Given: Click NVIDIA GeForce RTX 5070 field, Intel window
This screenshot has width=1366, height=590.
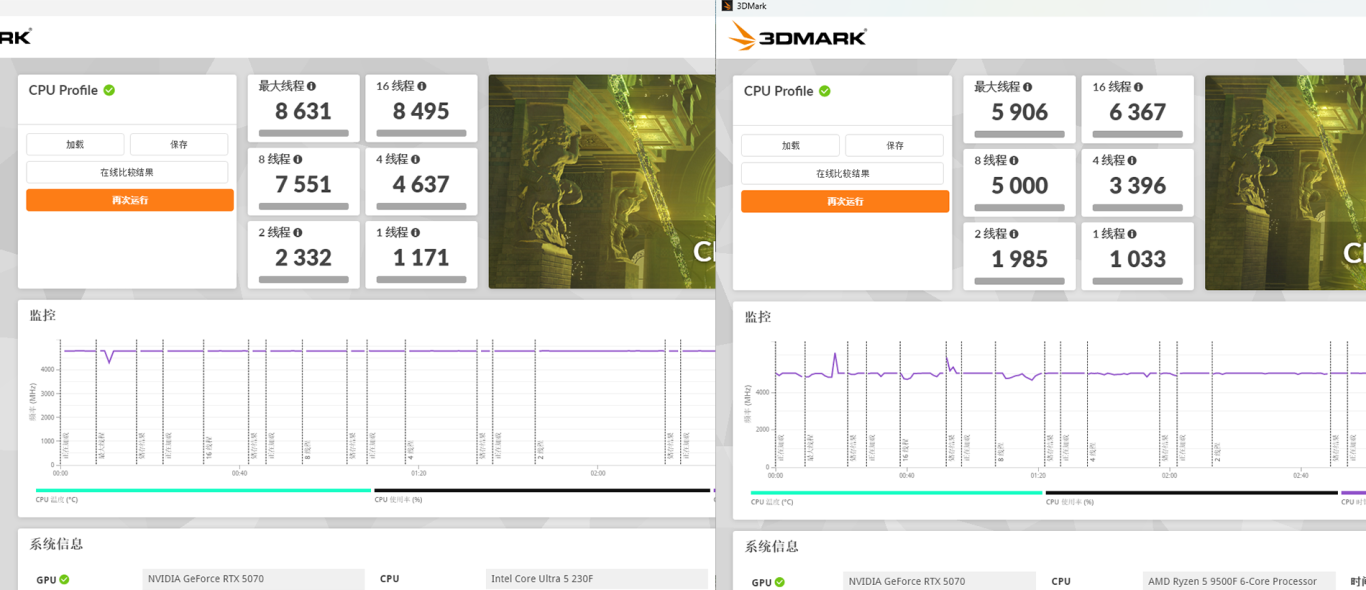Looking at the screenshot, I should (253, 579).
